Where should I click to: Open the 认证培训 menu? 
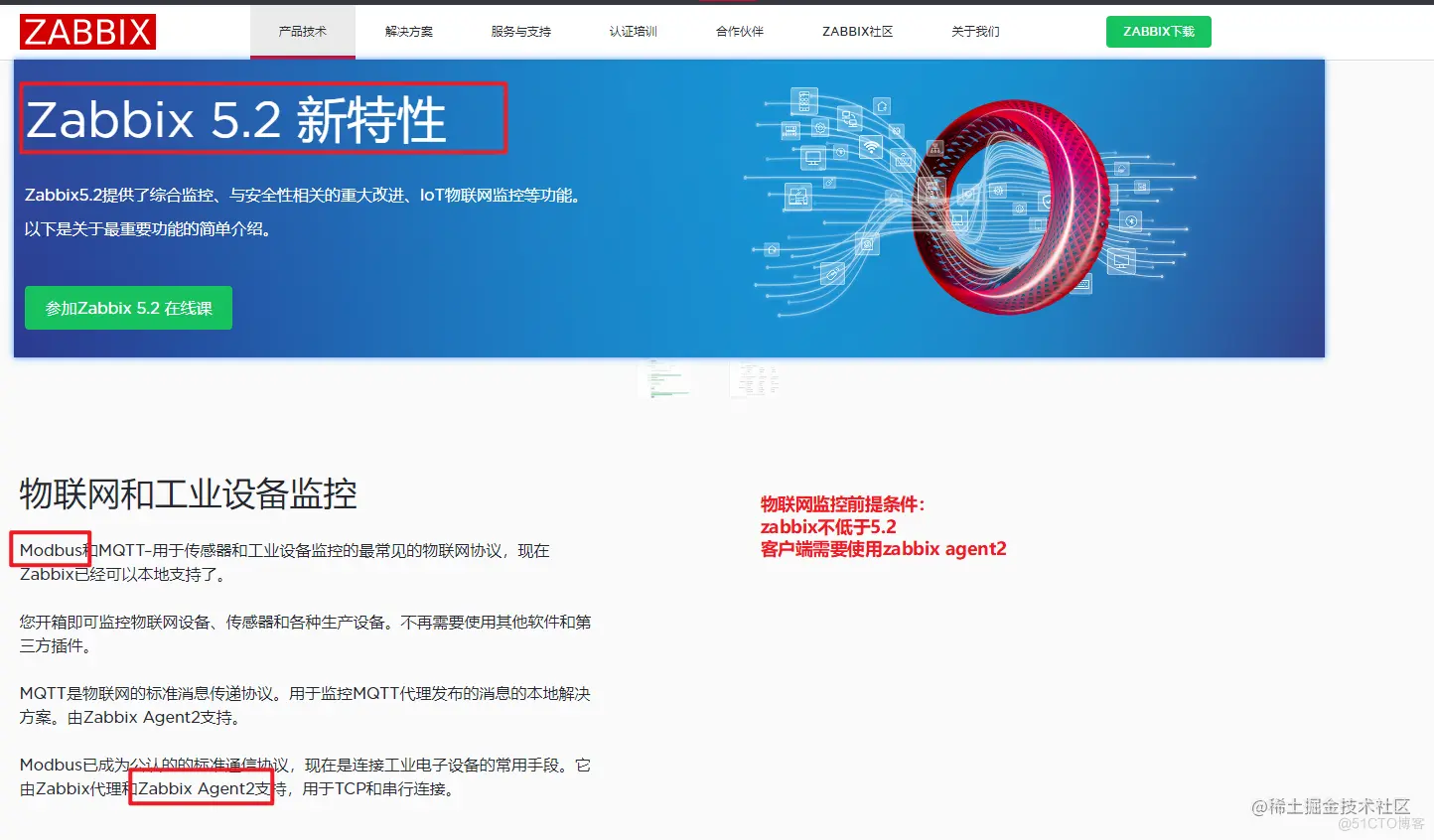click(634, 32)
